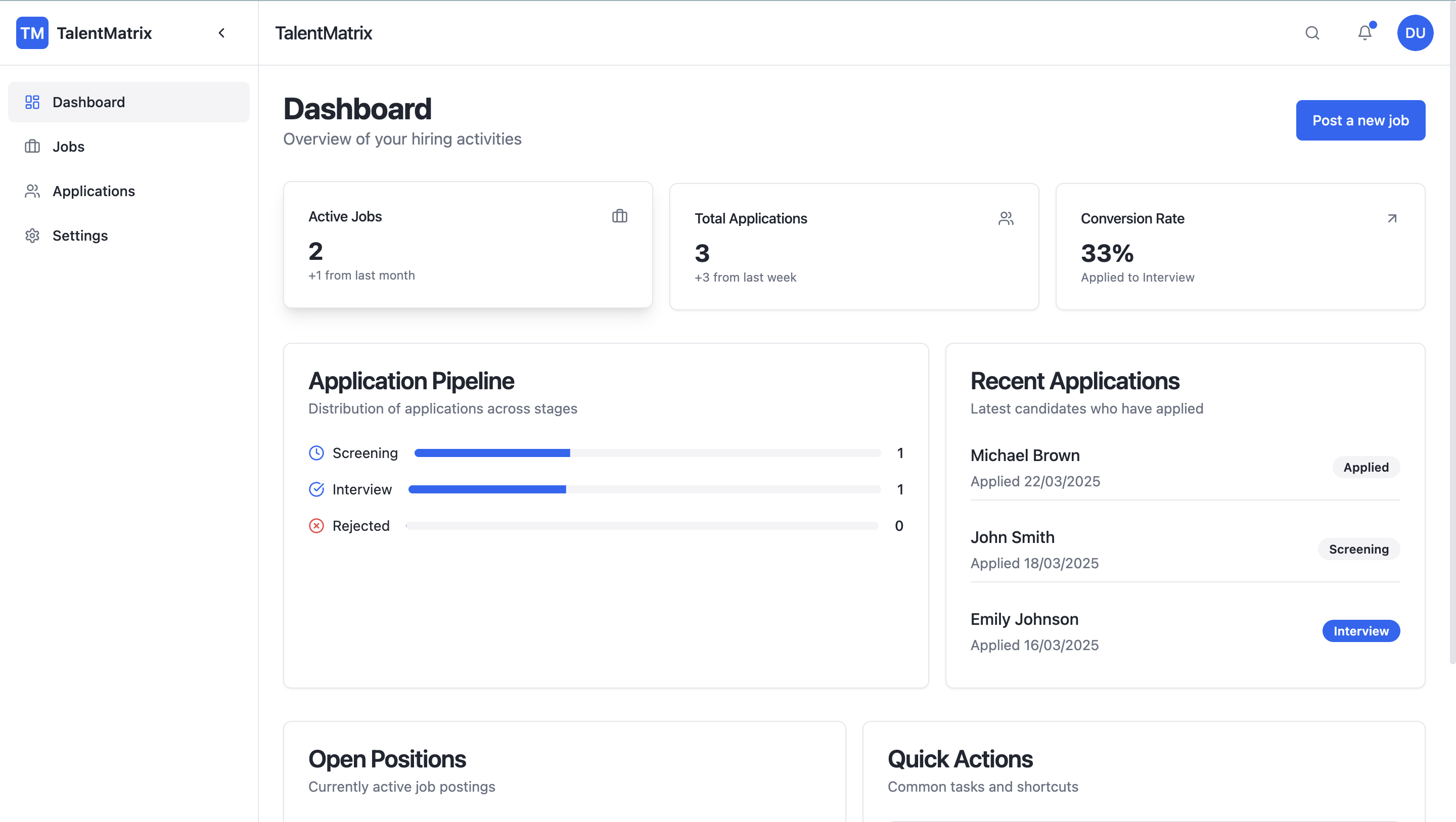Viewport: 1456px width, 822px height.
Task: Click Emily Johnson's Interview status badge
Action: tap(1360, 631)
